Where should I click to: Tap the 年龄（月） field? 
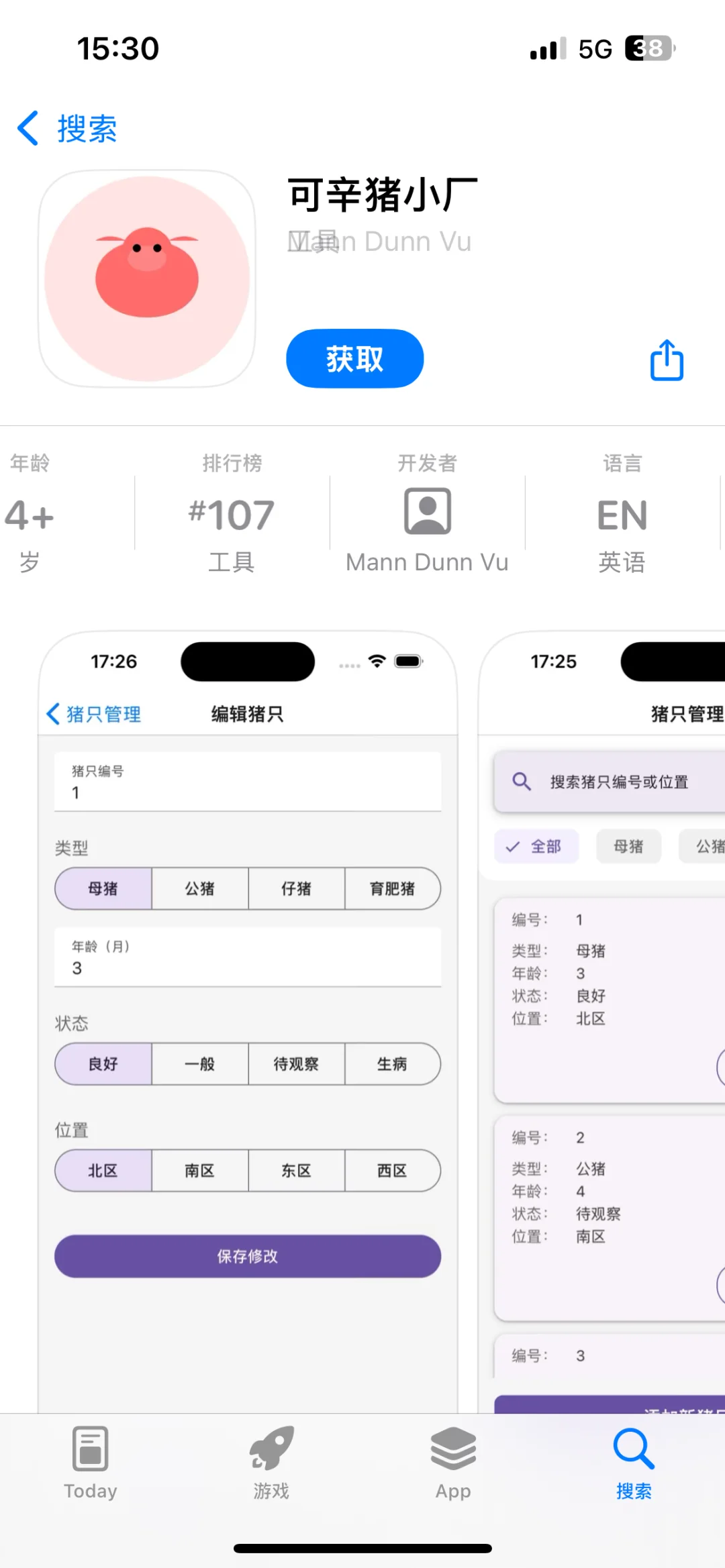click(248, 957)
